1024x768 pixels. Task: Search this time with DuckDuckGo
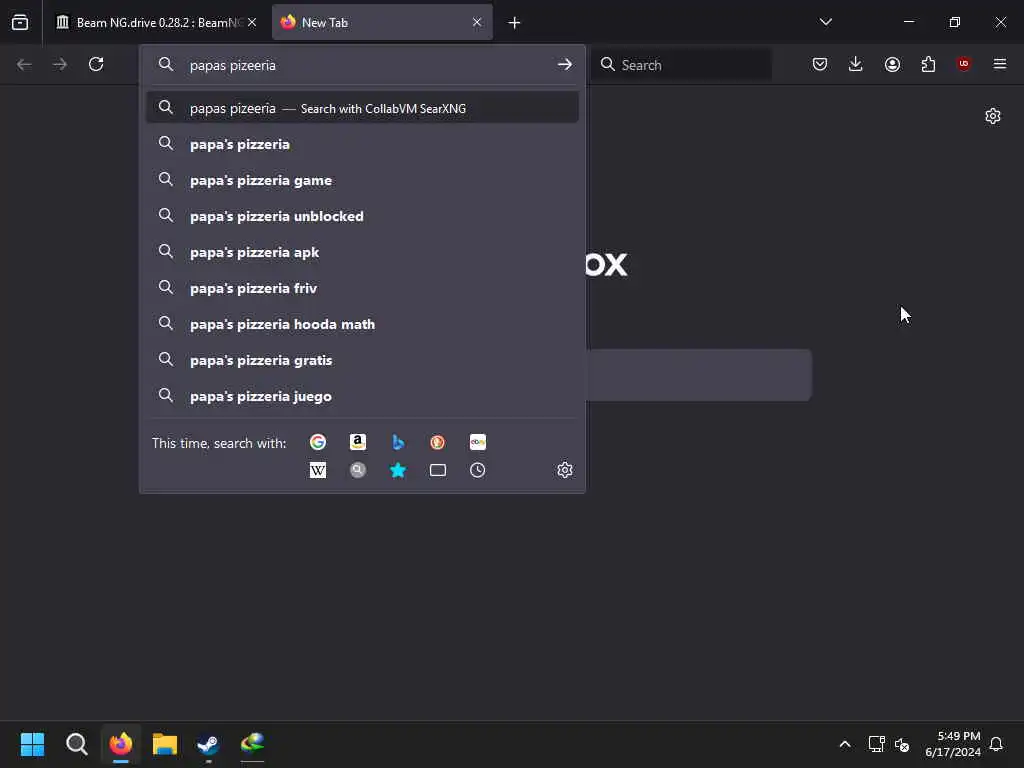(x=438, y=442)
